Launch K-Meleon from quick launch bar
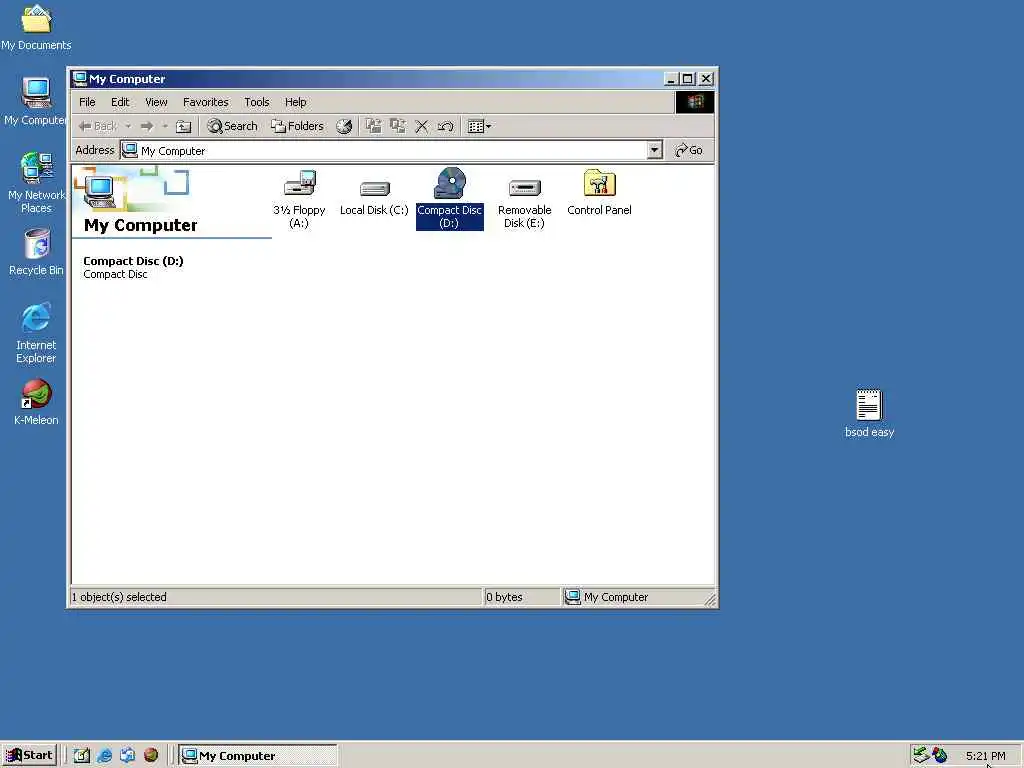The image size is (1024, 768). pos(151,756)
